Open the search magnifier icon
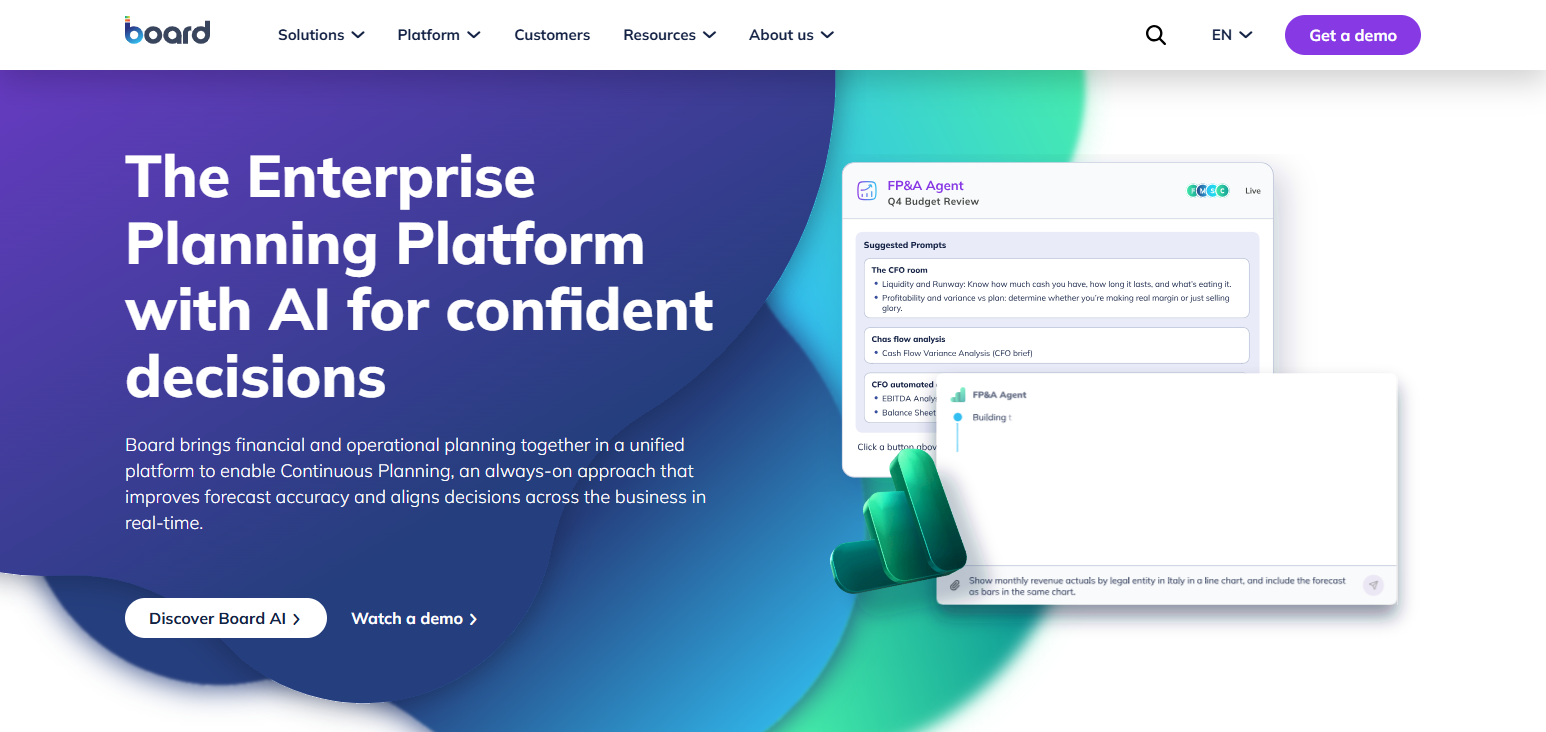Screen dimensions: 1546x732 (1155, 35)
